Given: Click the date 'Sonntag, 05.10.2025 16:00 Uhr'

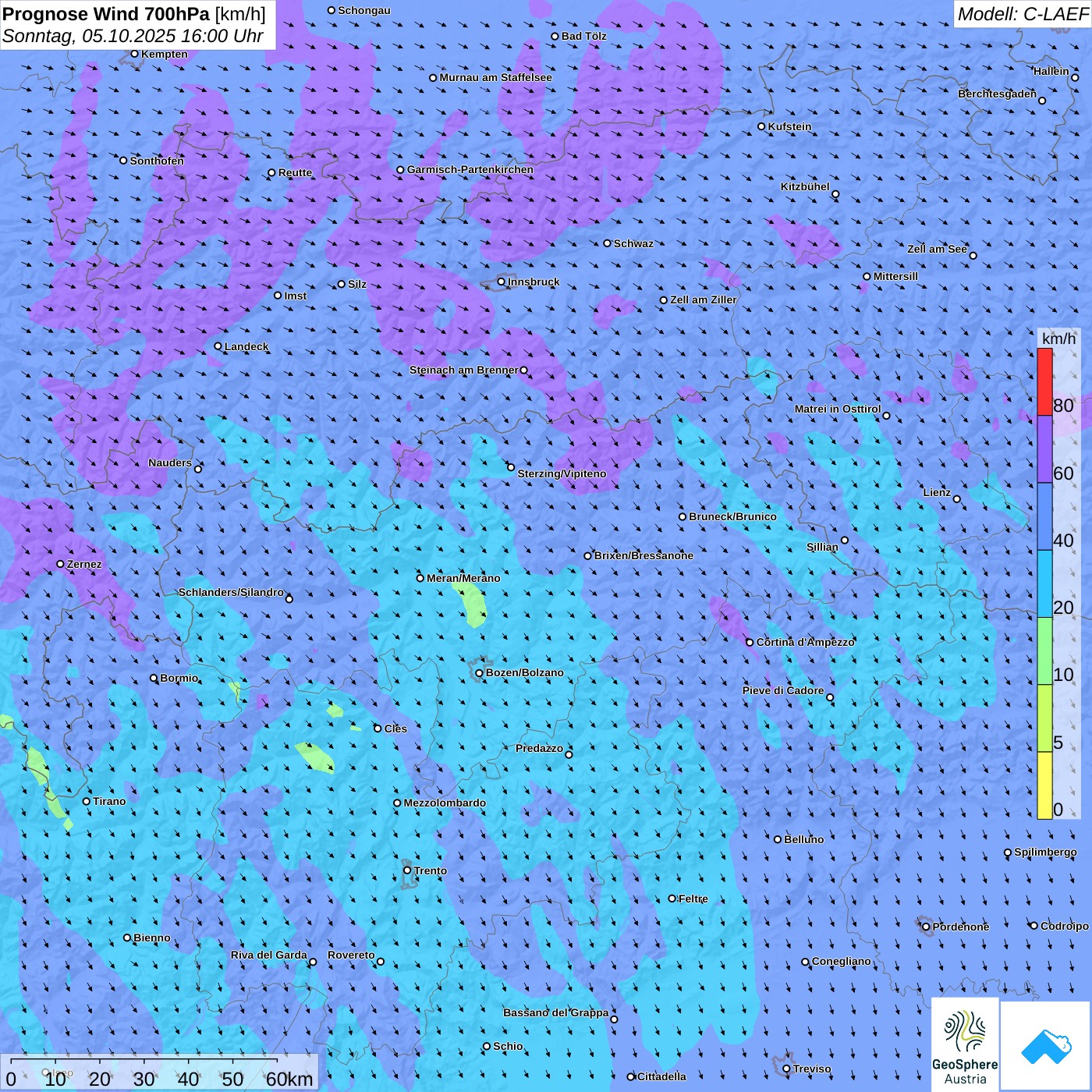Looking at the screenshot, I should 133,36.
